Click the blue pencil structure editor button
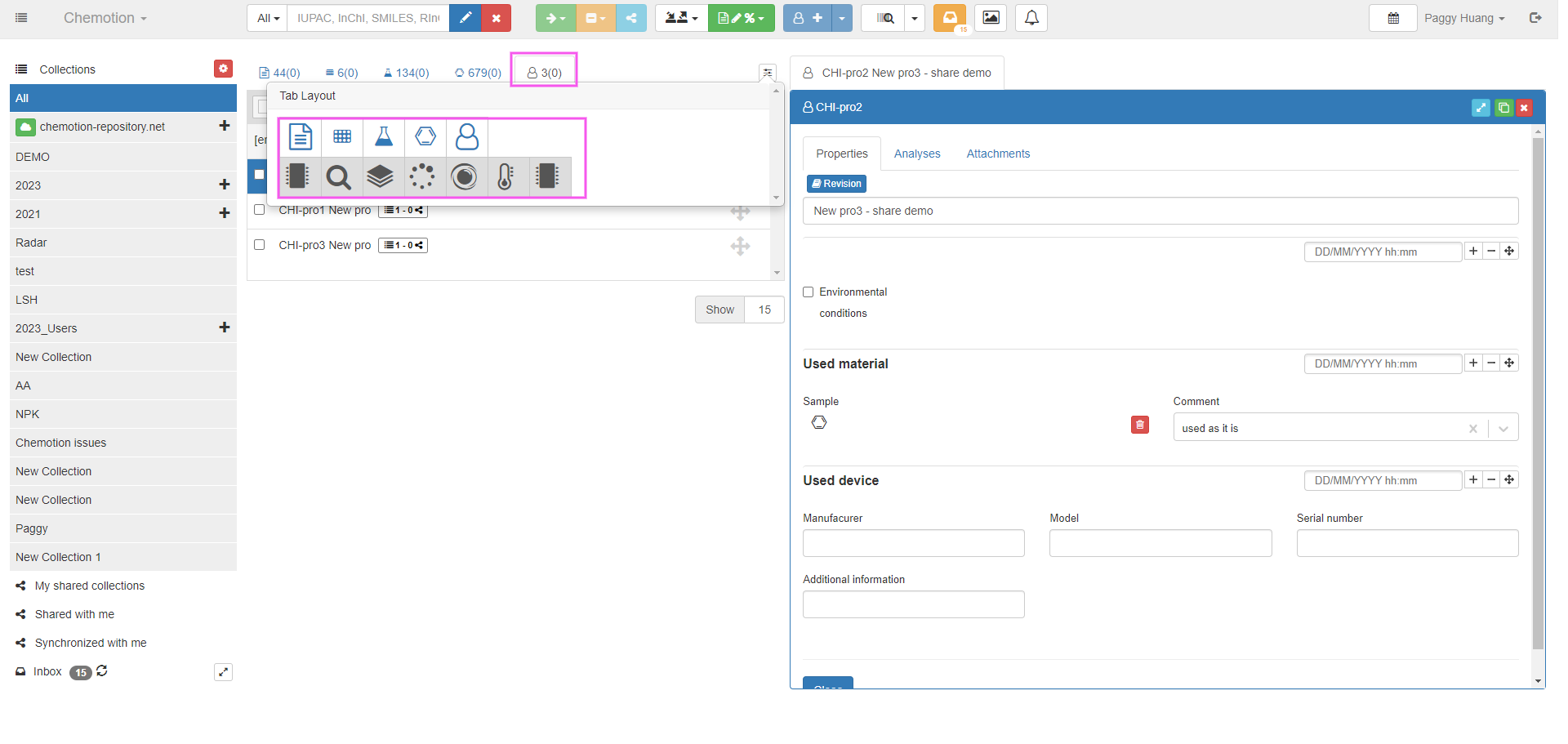1568x744 pixels. (465, 18)
